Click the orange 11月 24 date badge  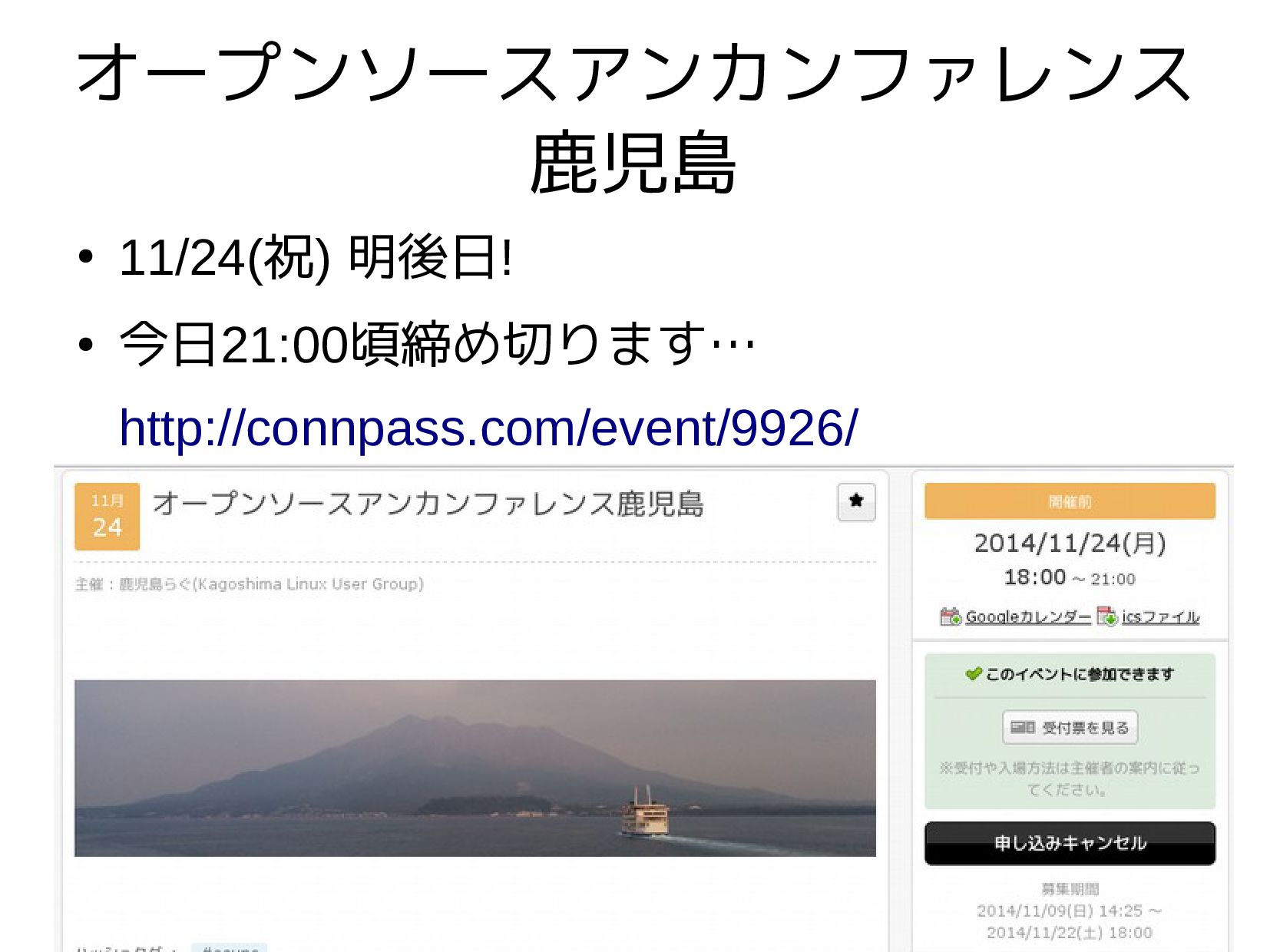click(x=107, y=516)
